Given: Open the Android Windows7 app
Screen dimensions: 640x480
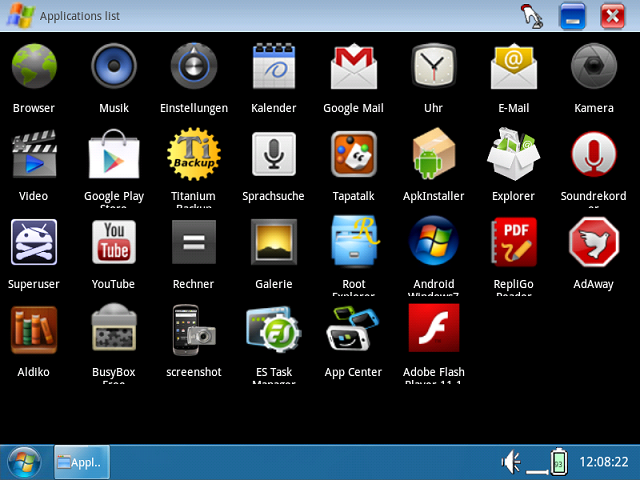Looking at the screenshot, I should coord(433,241).
